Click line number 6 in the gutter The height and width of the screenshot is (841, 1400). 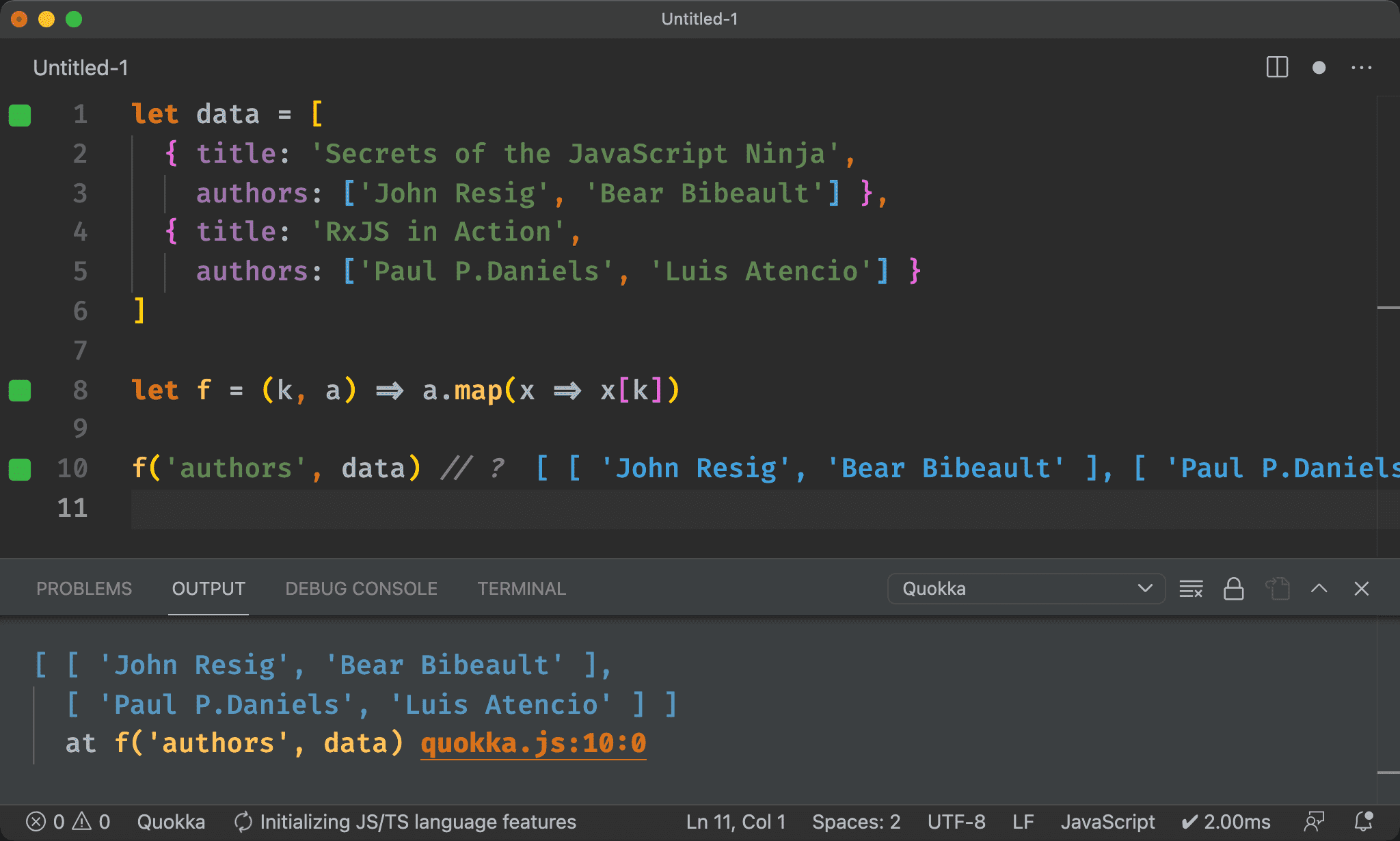pyautogui.click(x=80, y=311)
